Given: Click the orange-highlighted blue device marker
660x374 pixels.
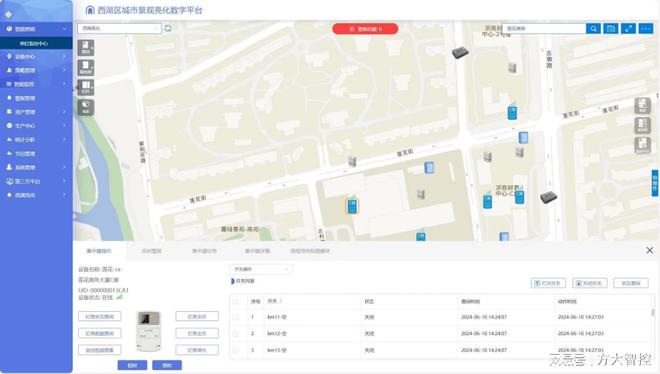Looking at the screenshot, I should [x=352, y=206].
